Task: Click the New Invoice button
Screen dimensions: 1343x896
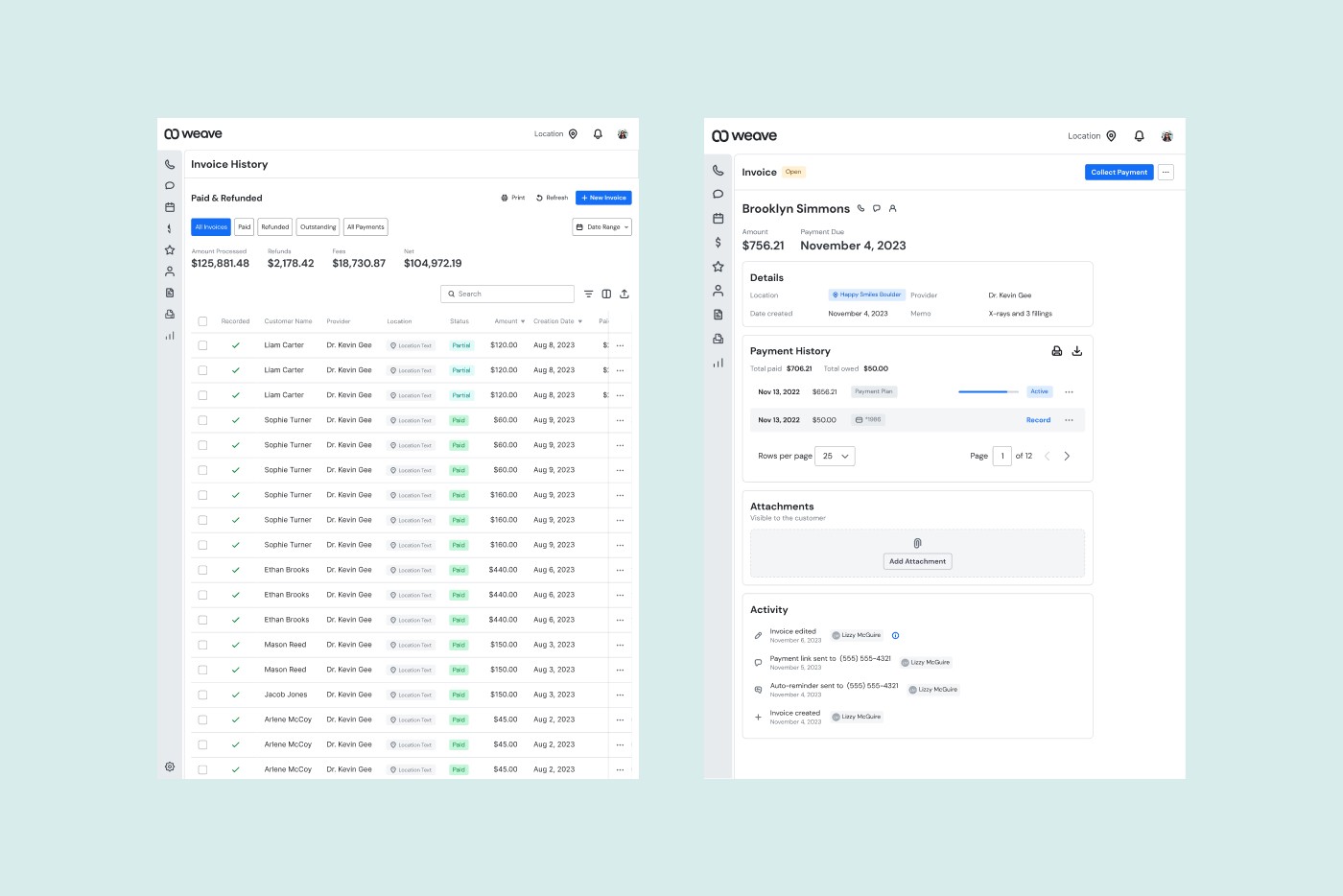Action: click(603, 198)
